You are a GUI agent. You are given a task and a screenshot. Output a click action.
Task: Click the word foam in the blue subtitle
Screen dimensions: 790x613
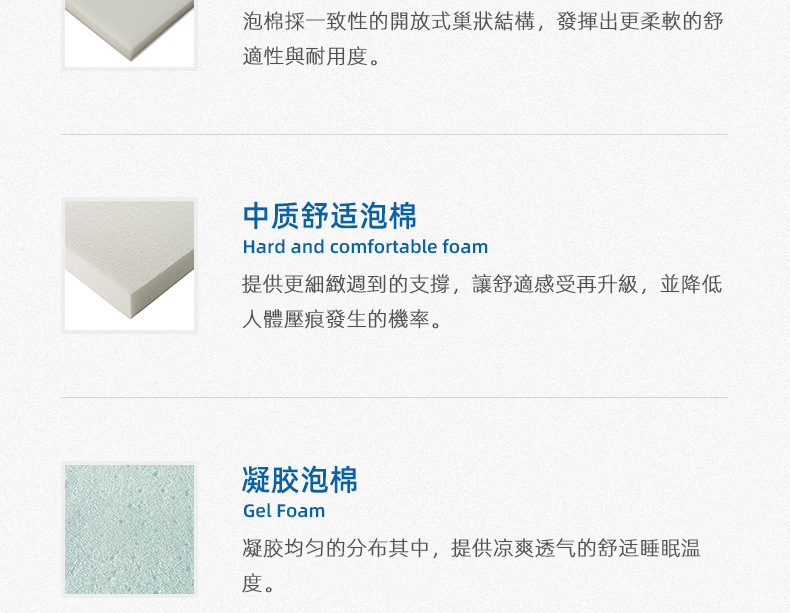pos(465,247)
